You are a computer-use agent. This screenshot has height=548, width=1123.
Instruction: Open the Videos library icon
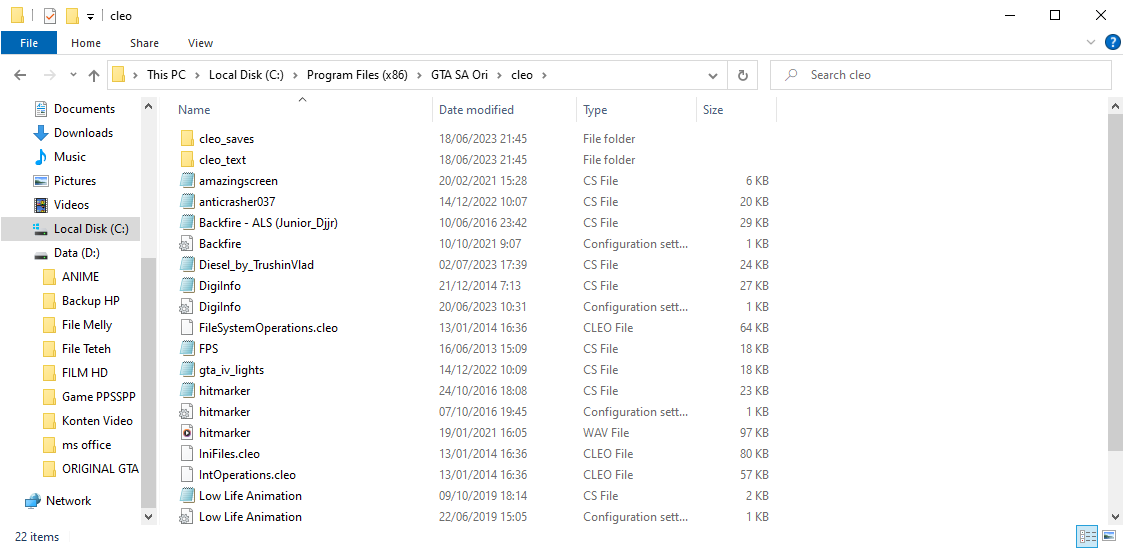tap(41, 205)
